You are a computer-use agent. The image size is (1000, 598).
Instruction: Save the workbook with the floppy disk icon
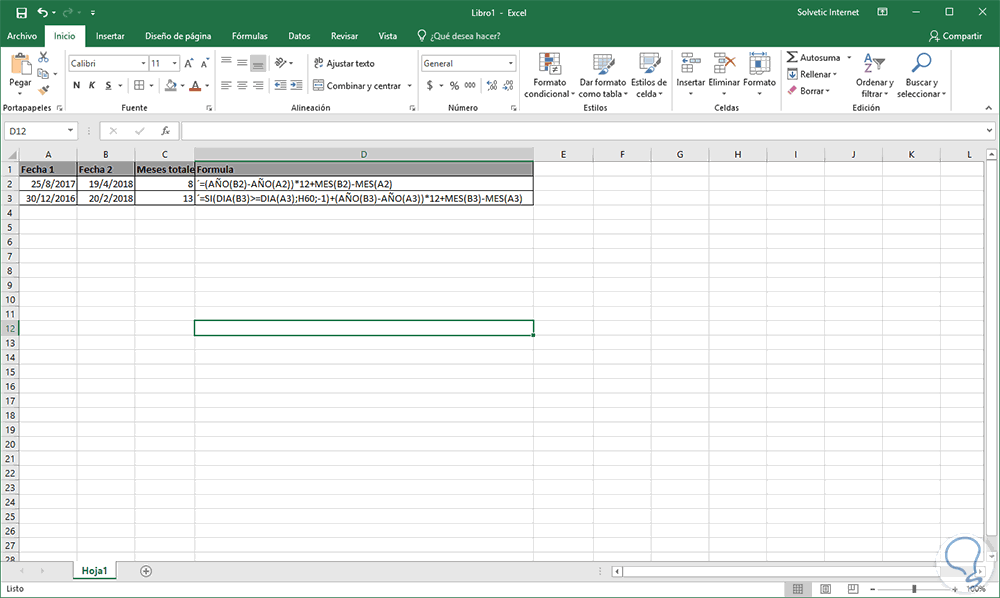[21, 13]
